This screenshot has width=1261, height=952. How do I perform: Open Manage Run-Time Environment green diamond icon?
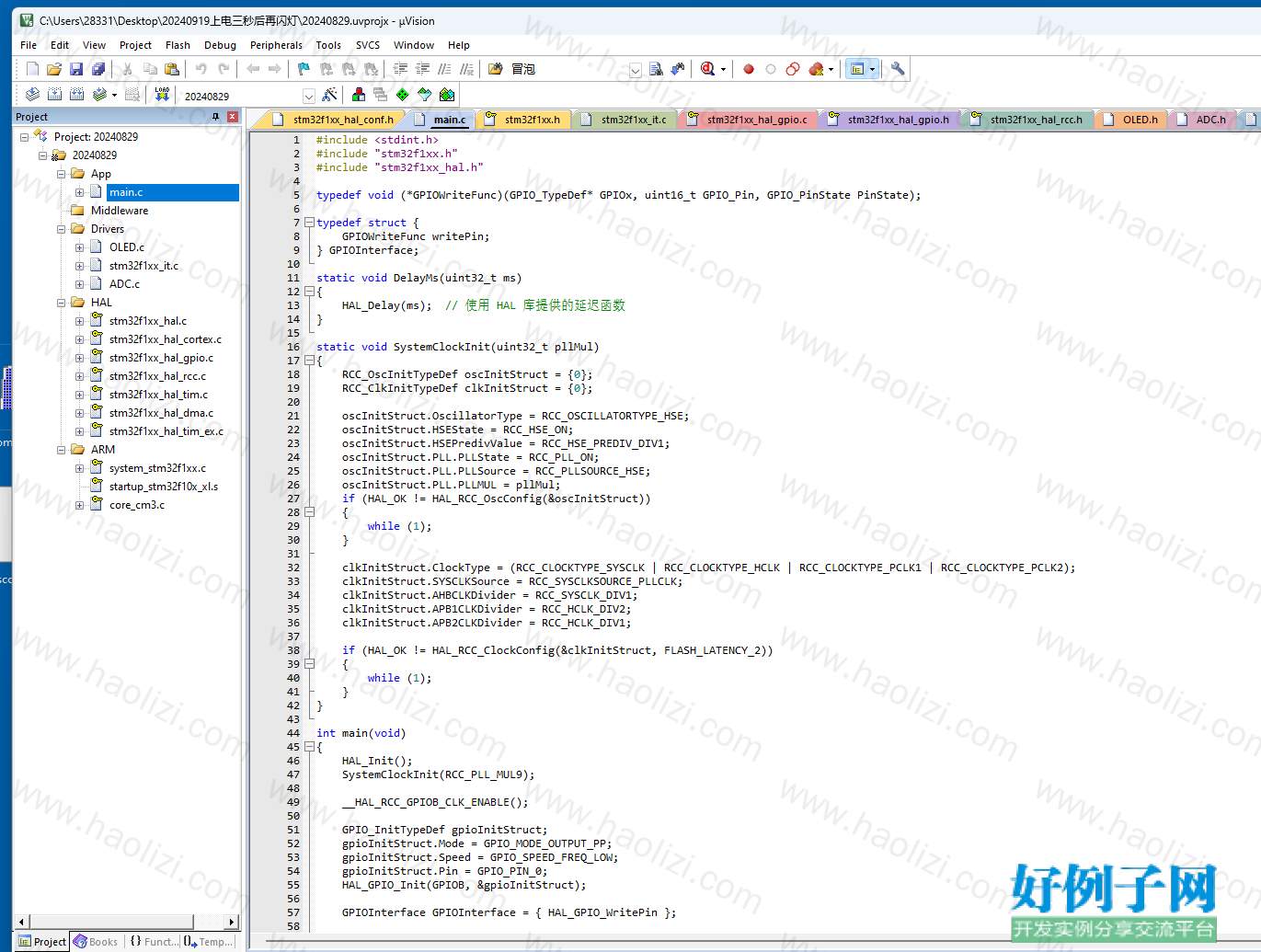click(403, 95)
